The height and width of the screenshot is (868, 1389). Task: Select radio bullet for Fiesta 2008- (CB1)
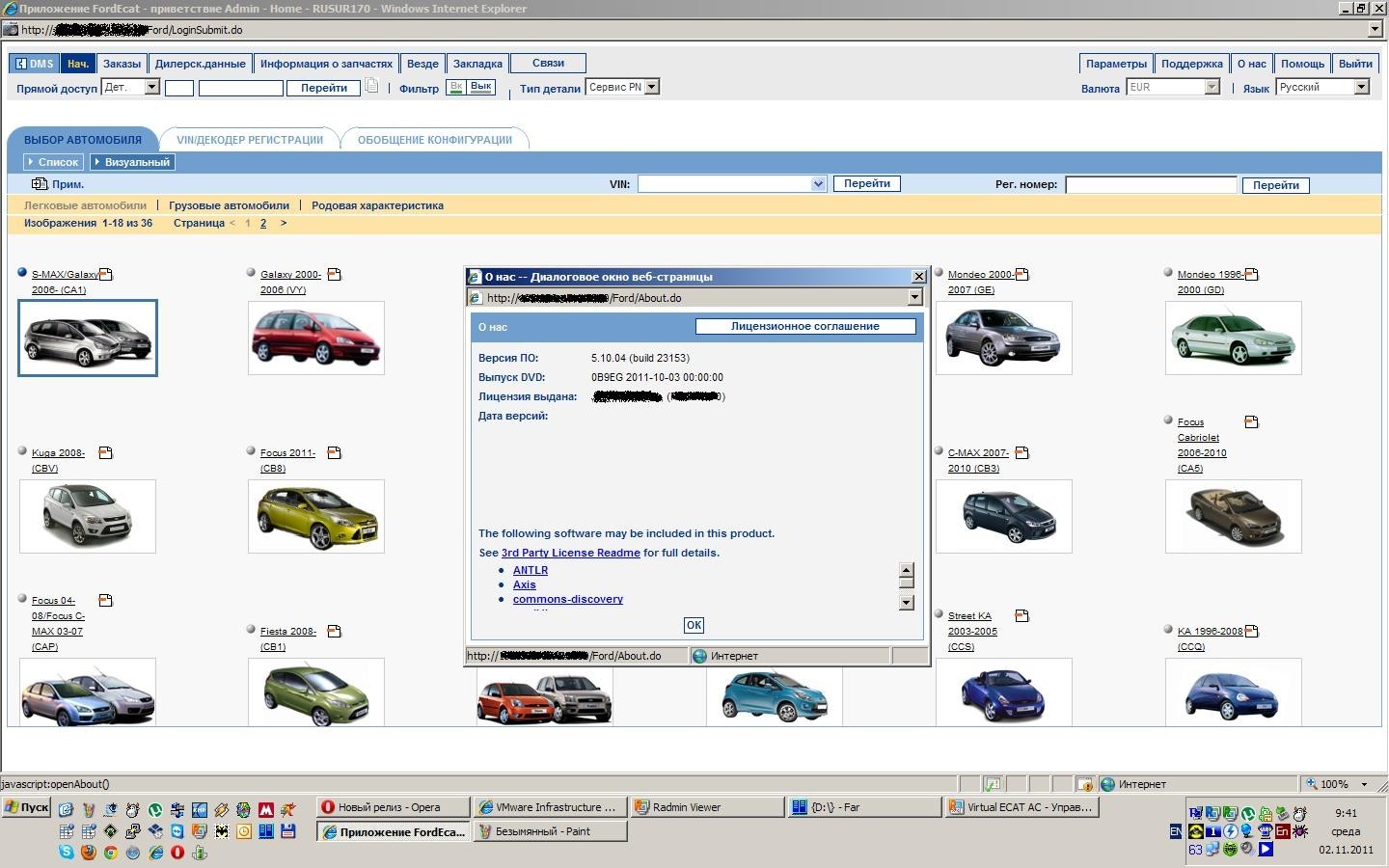[252, 630]
